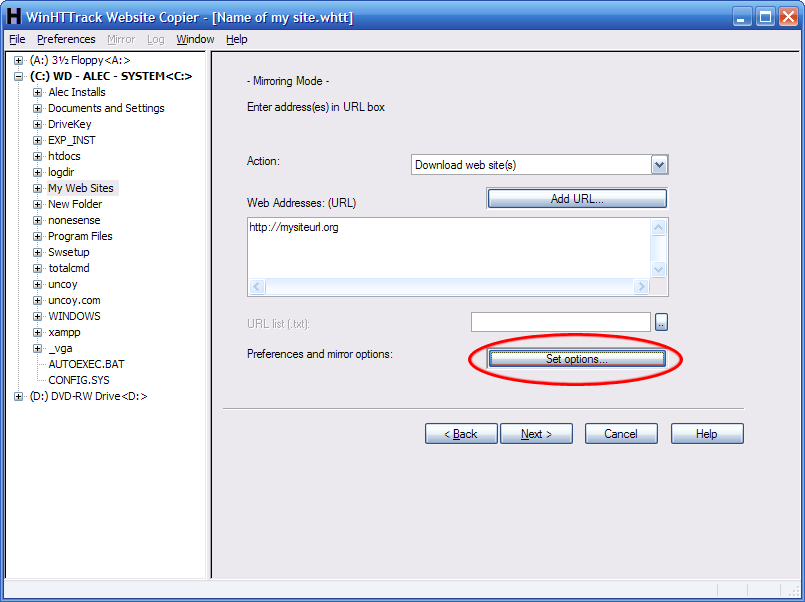Select the htdocs folder label
Screen dimensions: 805x602
point(64,156)
